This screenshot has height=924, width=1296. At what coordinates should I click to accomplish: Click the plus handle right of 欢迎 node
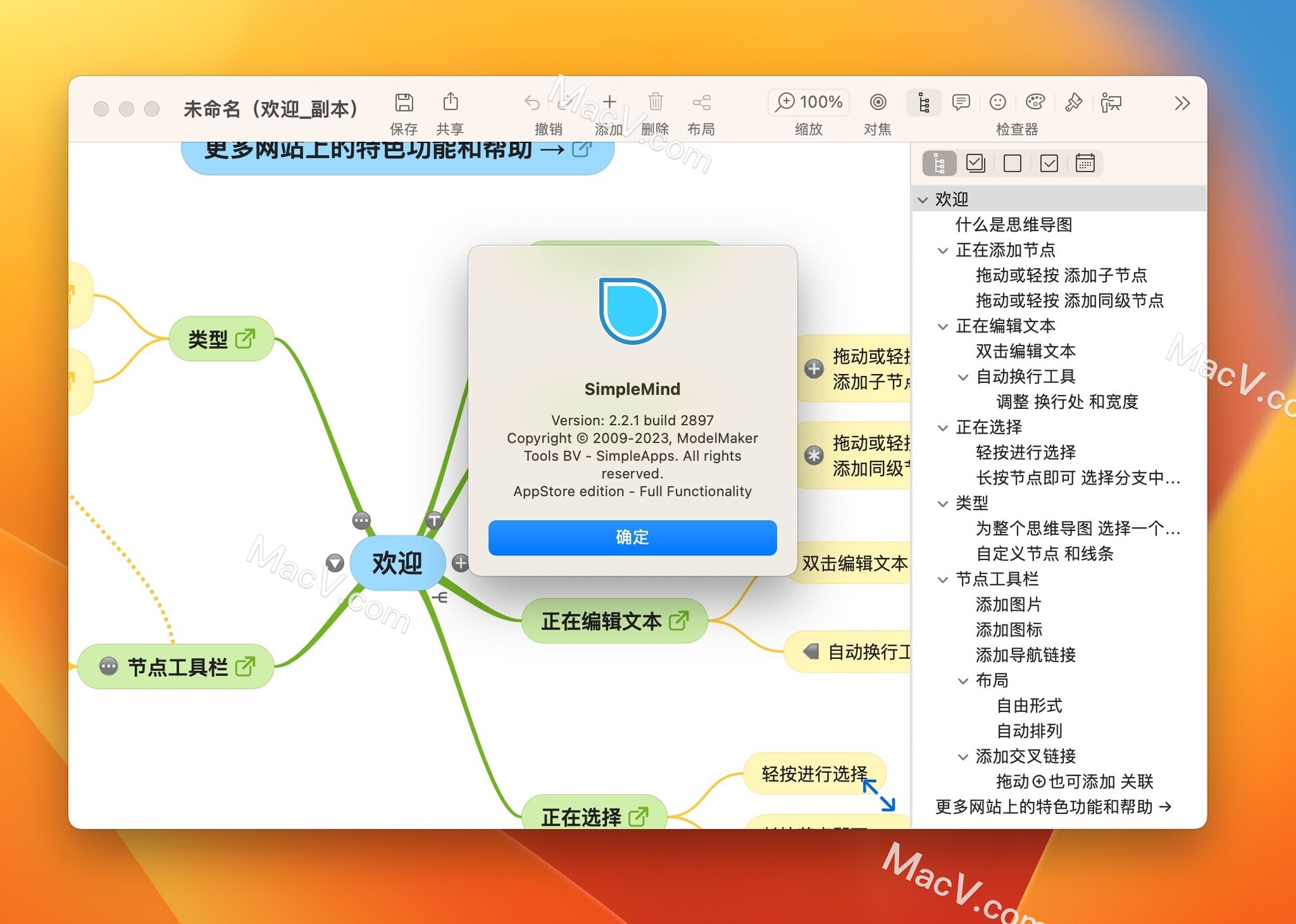click(x=461, y=563)
